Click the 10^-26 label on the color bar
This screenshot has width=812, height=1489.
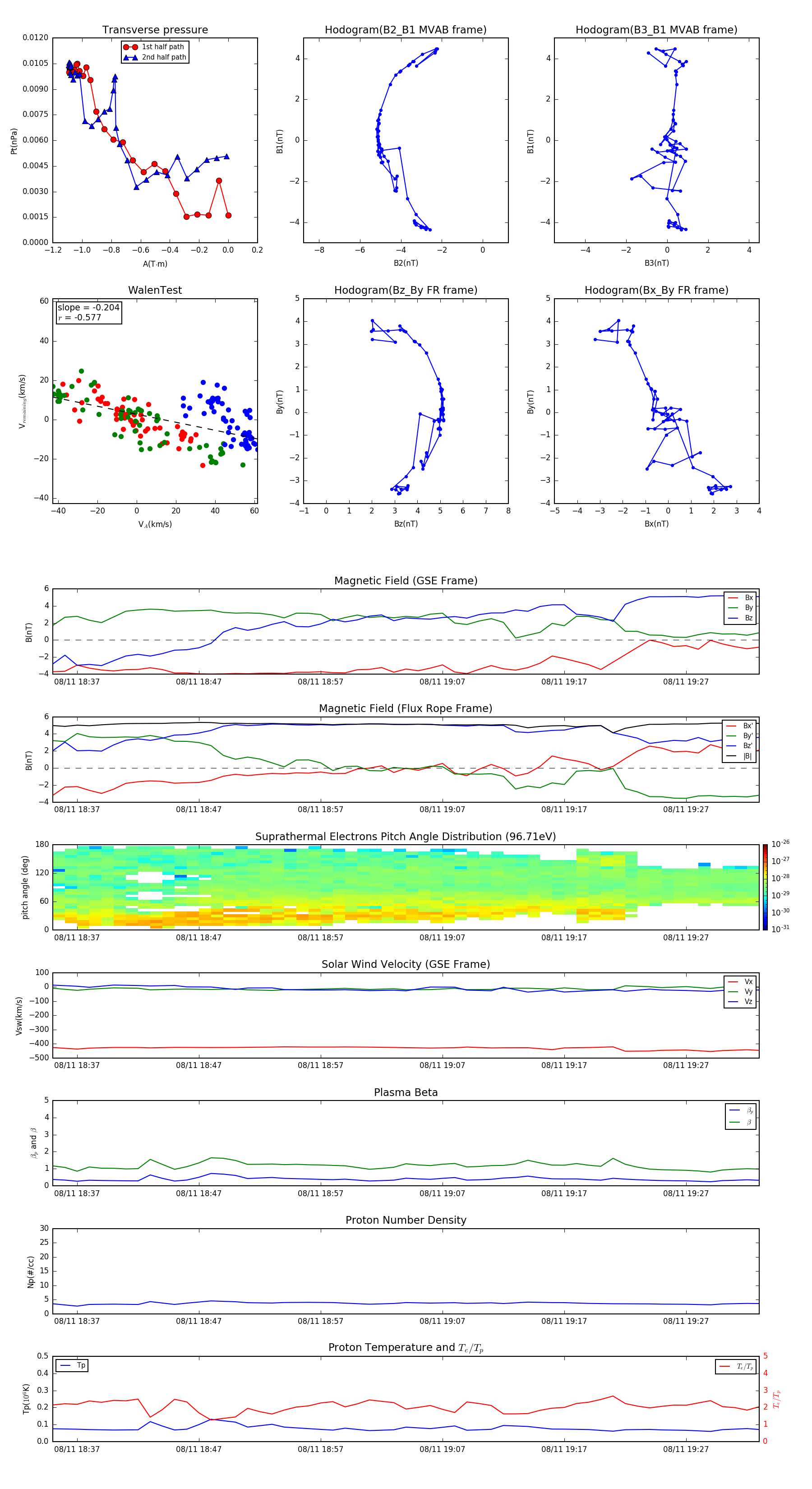pyautogui.click(x=780, y=844)
